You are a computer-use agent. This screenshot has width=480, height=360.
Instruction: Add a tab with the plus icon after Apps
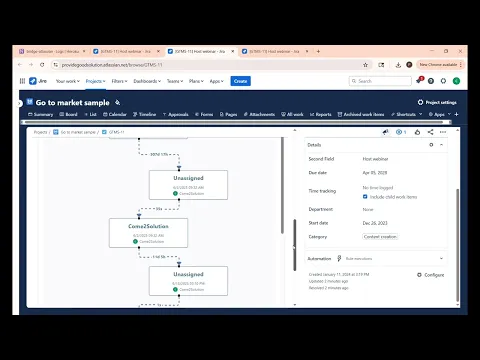point(456,114)
